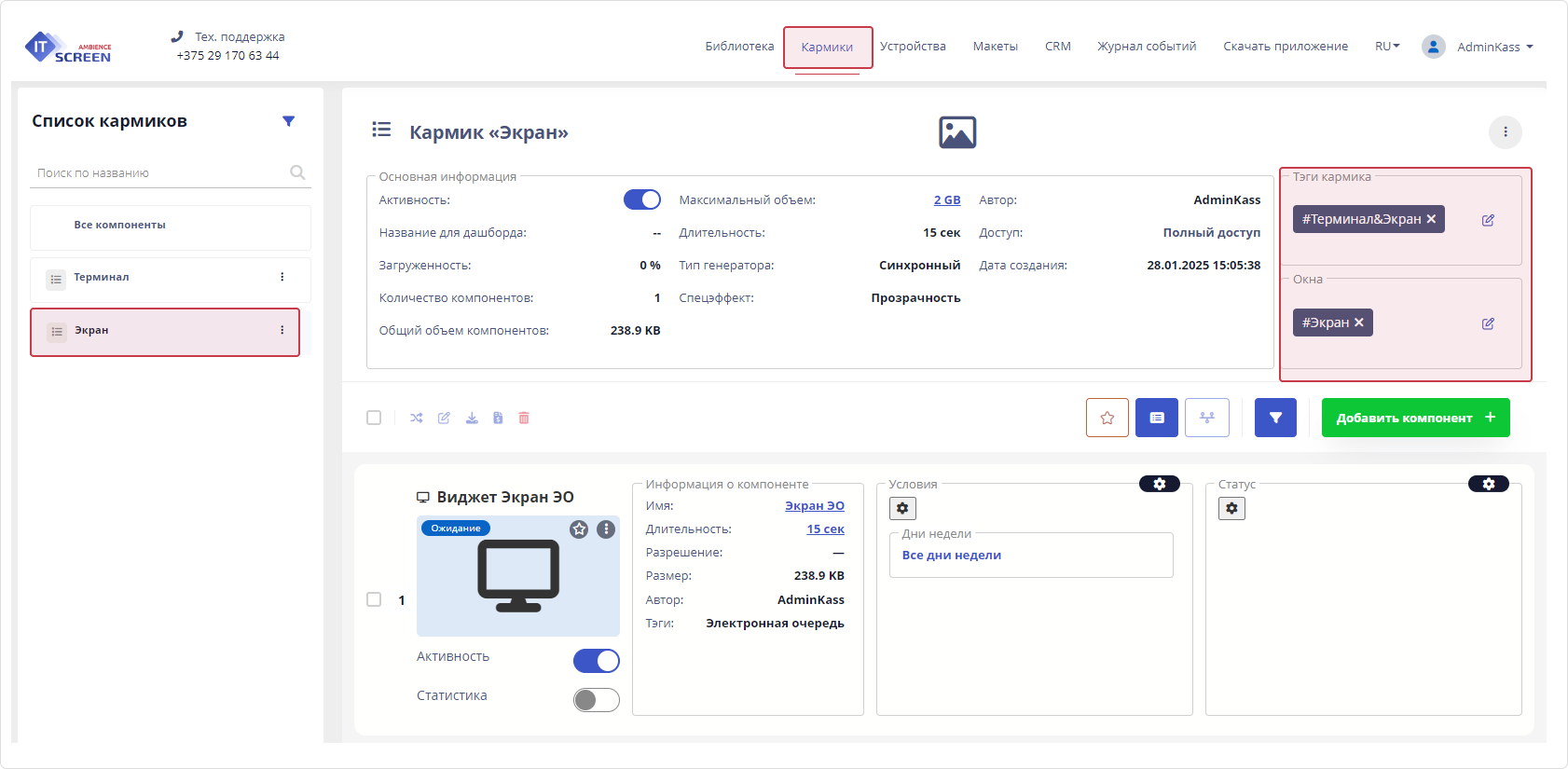Screen dimensions: 1568x769
Task: Select the Экран karmik in the list
Action: point(165,332)
